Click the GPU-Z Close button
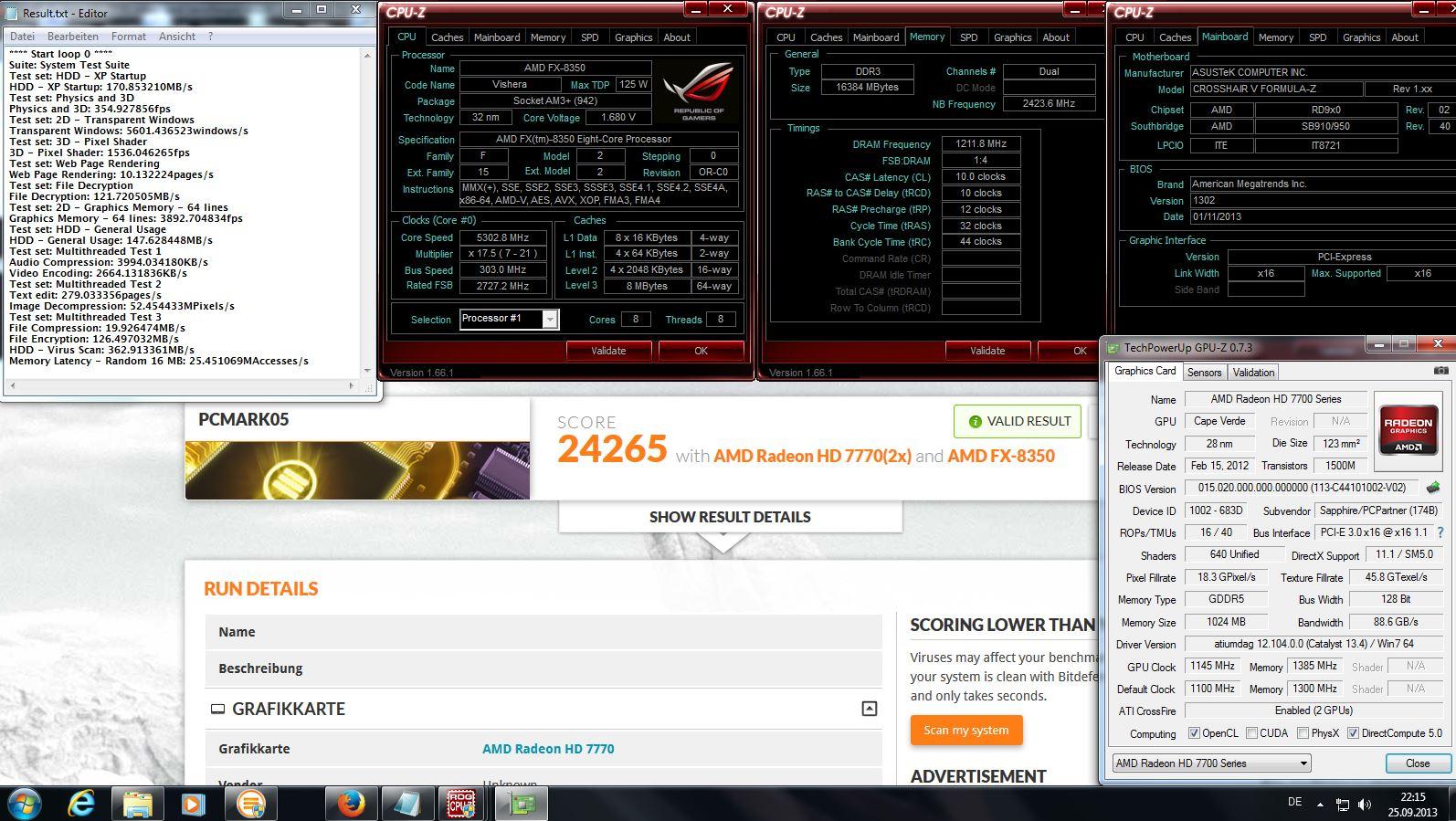 click(1418, 763)
